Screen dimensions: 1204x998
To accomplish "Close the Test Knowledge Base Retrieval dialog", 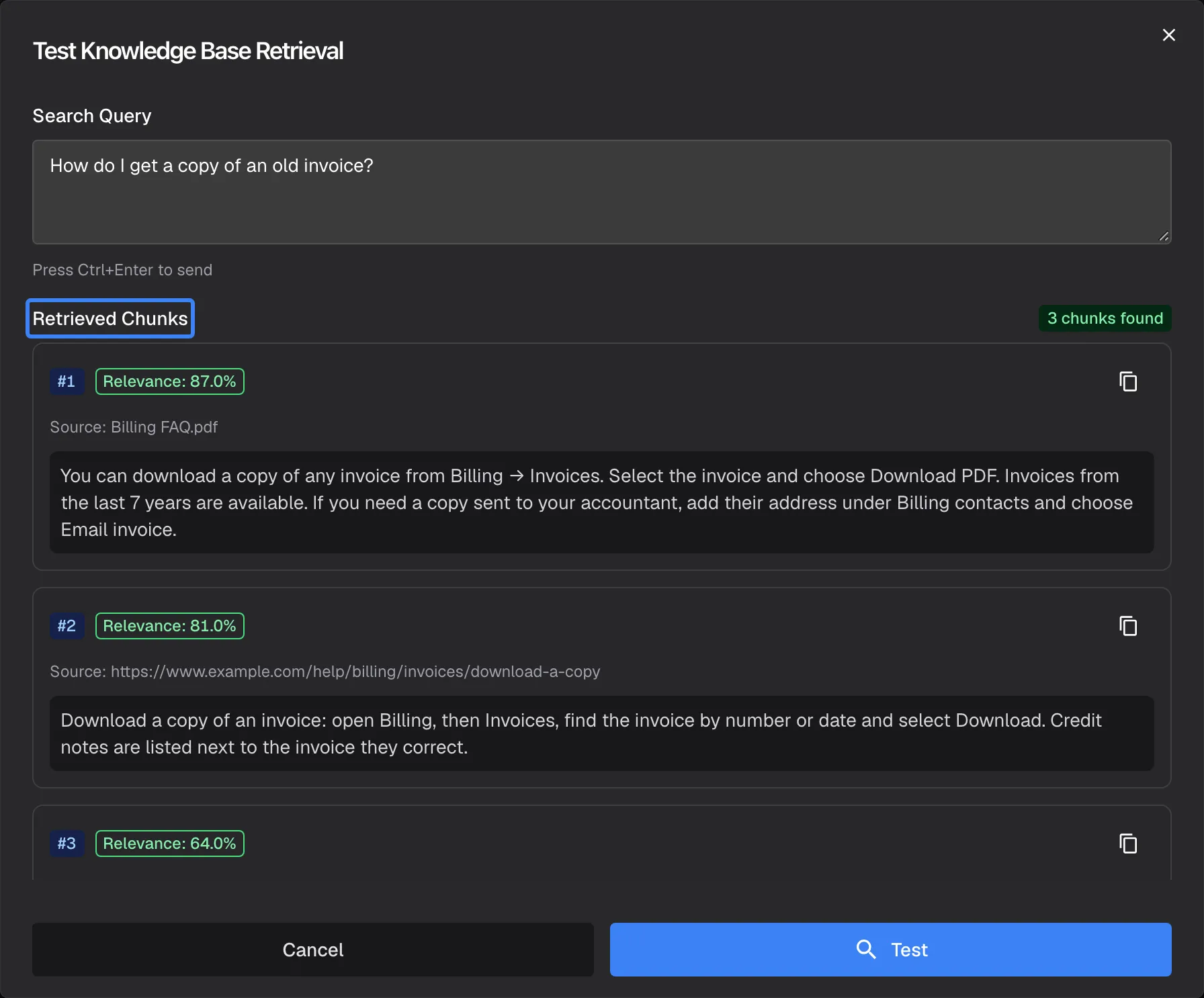I will tap(1169, 35).
